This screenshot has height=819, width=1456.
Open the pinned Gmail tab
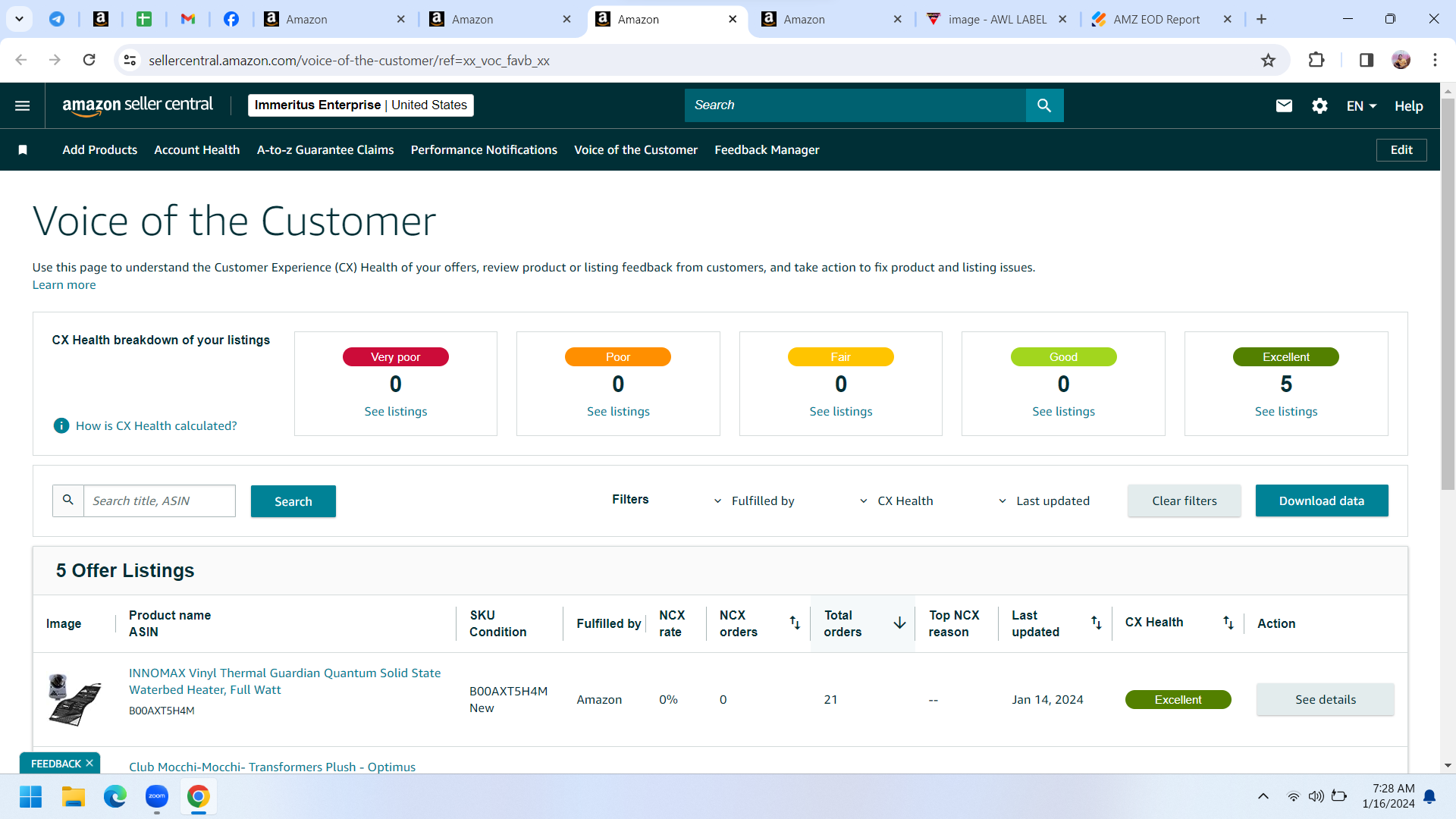(x=188, y=20)
